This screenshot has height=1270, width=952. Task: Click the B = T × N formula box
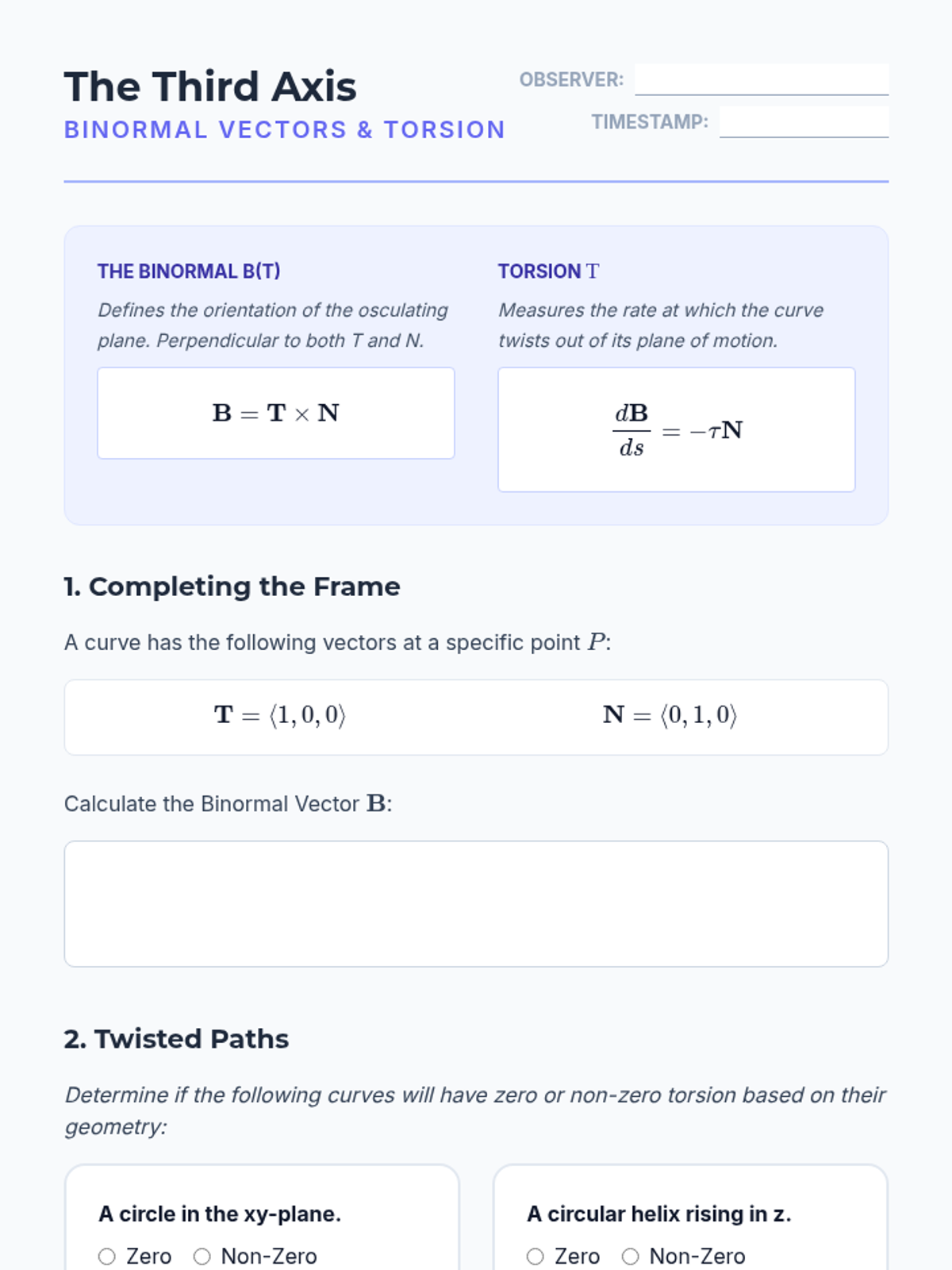pyautogui.click(x=276, y=413)
